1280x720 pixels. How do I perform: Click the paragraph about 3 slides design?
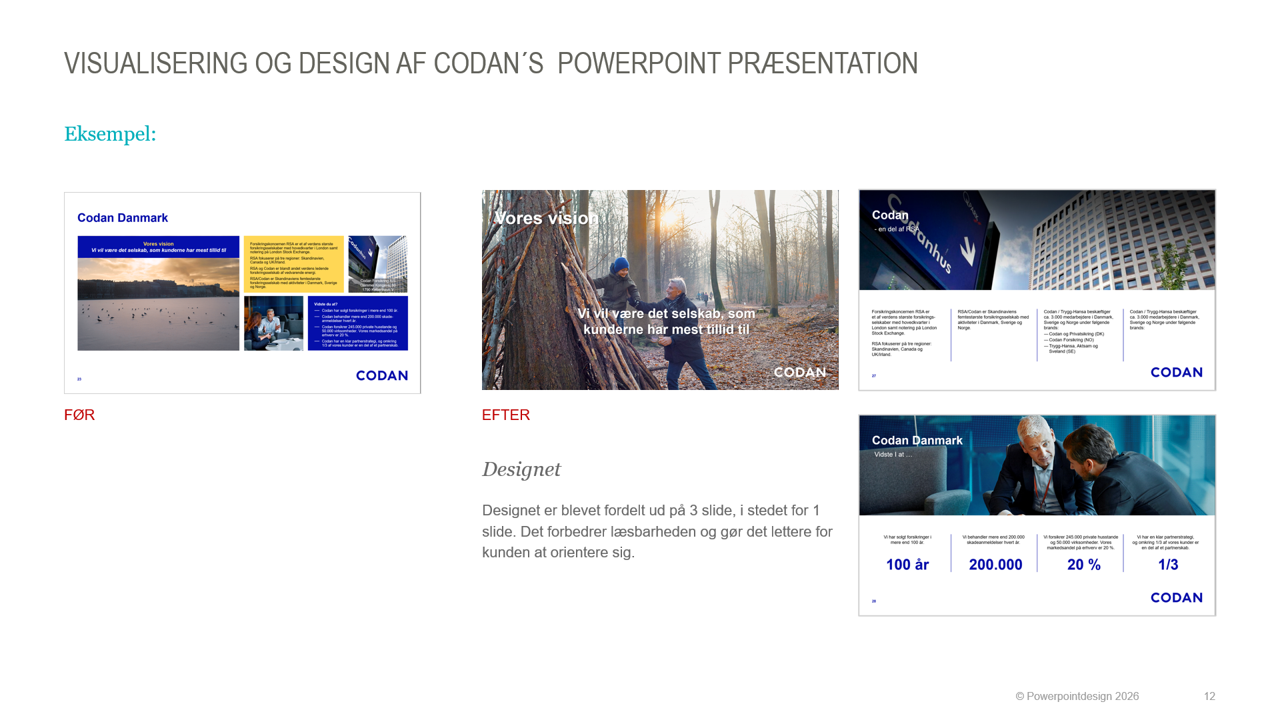pyautogui.click(x=657, y=531)
